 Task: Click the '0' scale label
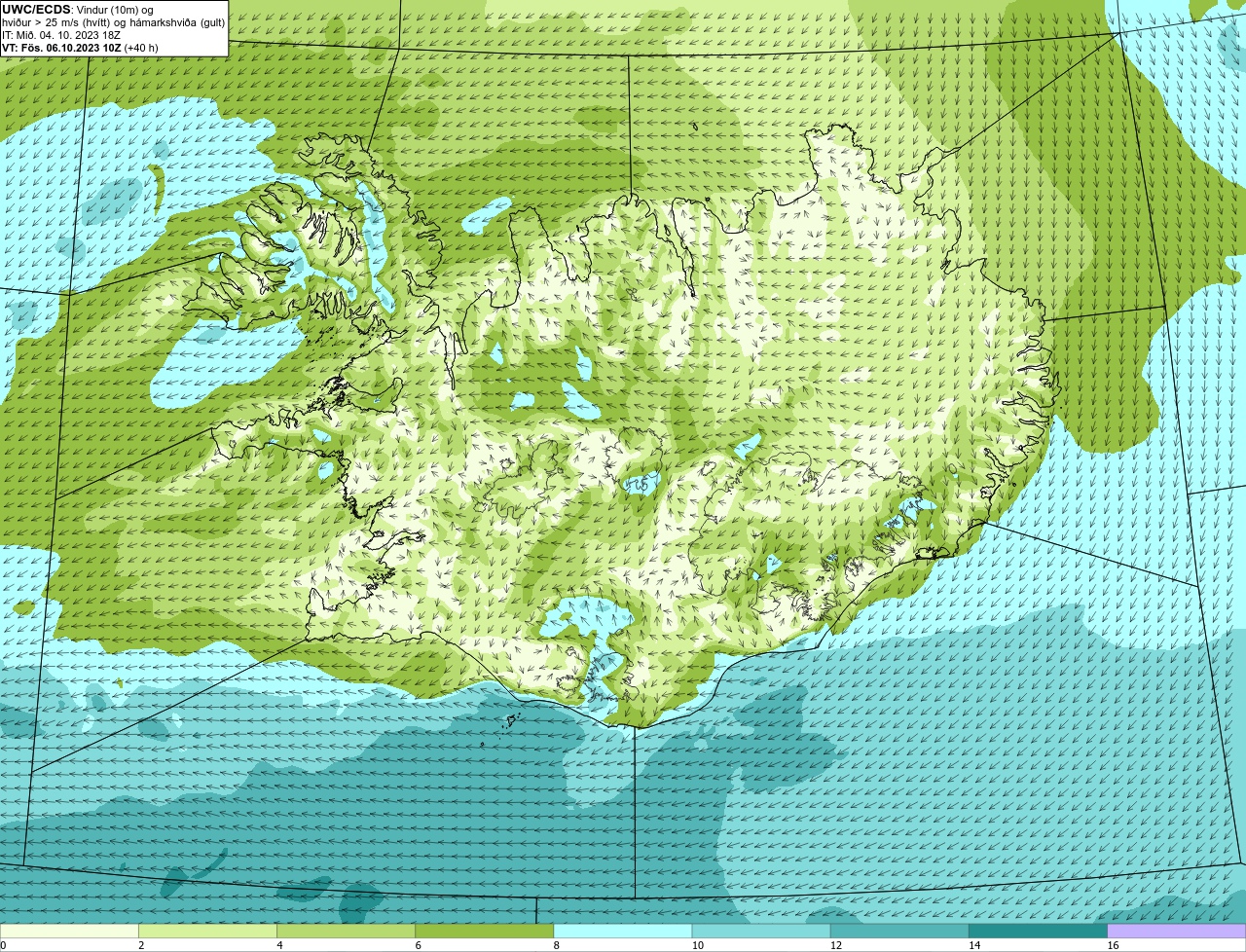[3, 945]
